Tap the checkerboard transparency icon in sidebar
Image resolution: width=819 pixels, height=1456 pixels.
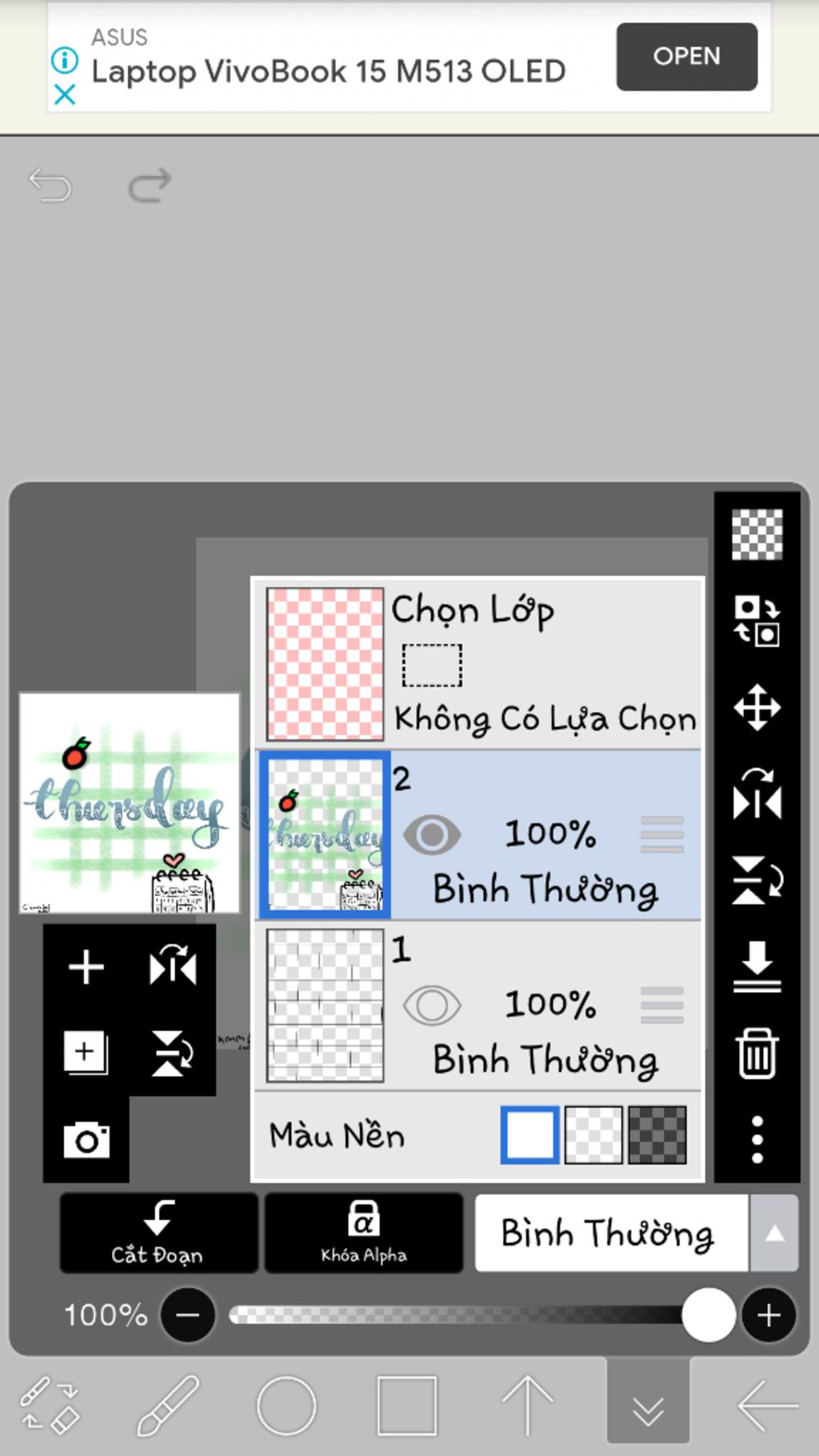coord(757,534)
